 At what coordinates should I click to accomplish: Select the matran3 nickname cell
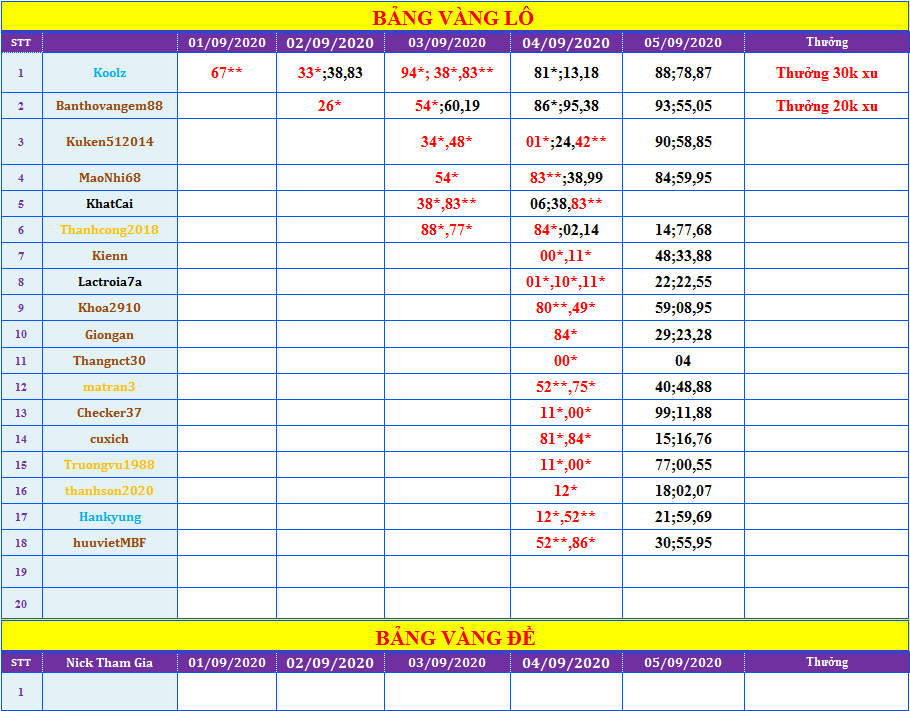click(x=110, y=387)
